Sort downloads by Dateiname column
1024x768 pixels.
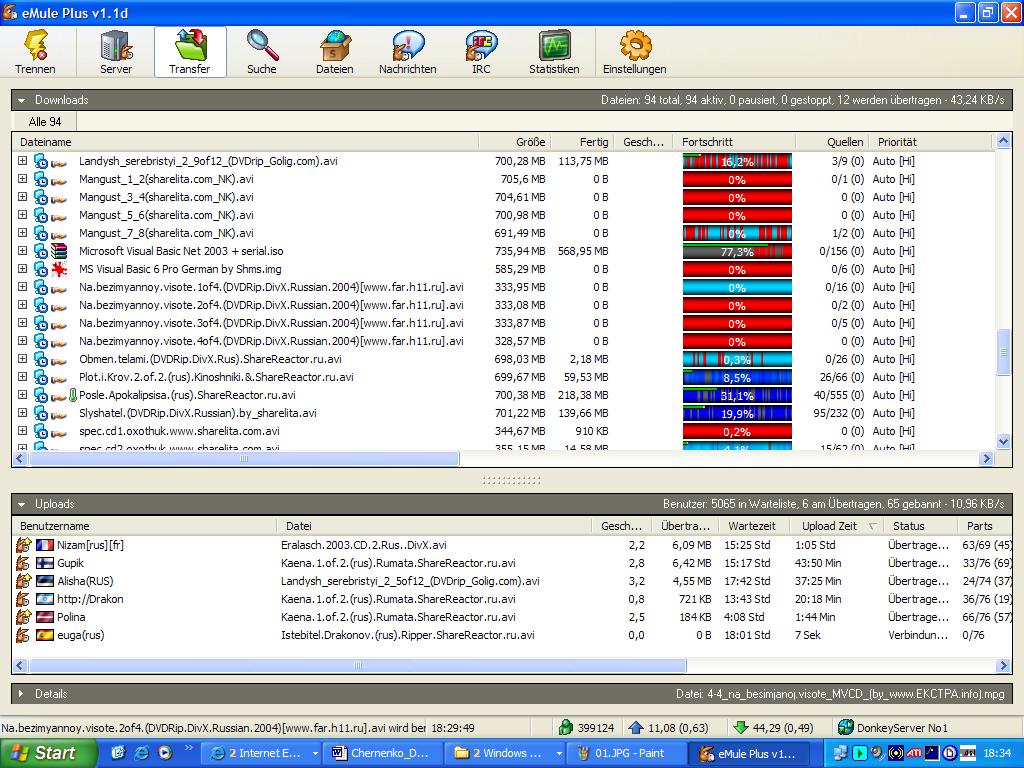(246, 142)
